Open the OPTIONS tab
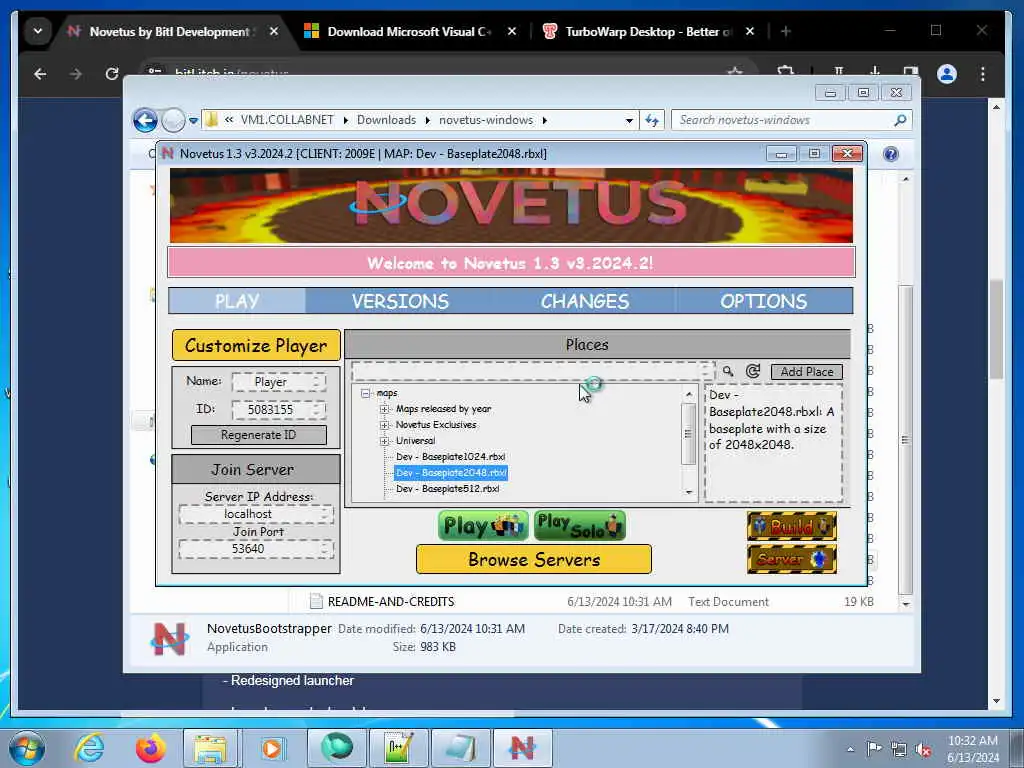 click(763, 301)
